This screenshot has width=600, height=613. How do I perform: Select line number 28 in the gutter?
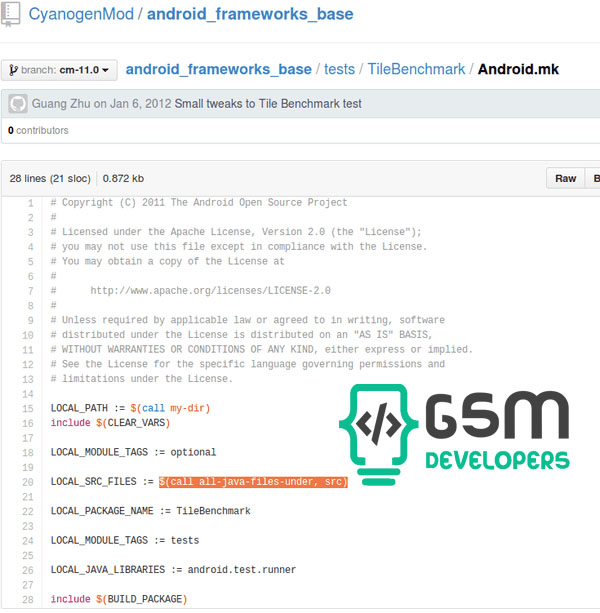pos(29,599)
